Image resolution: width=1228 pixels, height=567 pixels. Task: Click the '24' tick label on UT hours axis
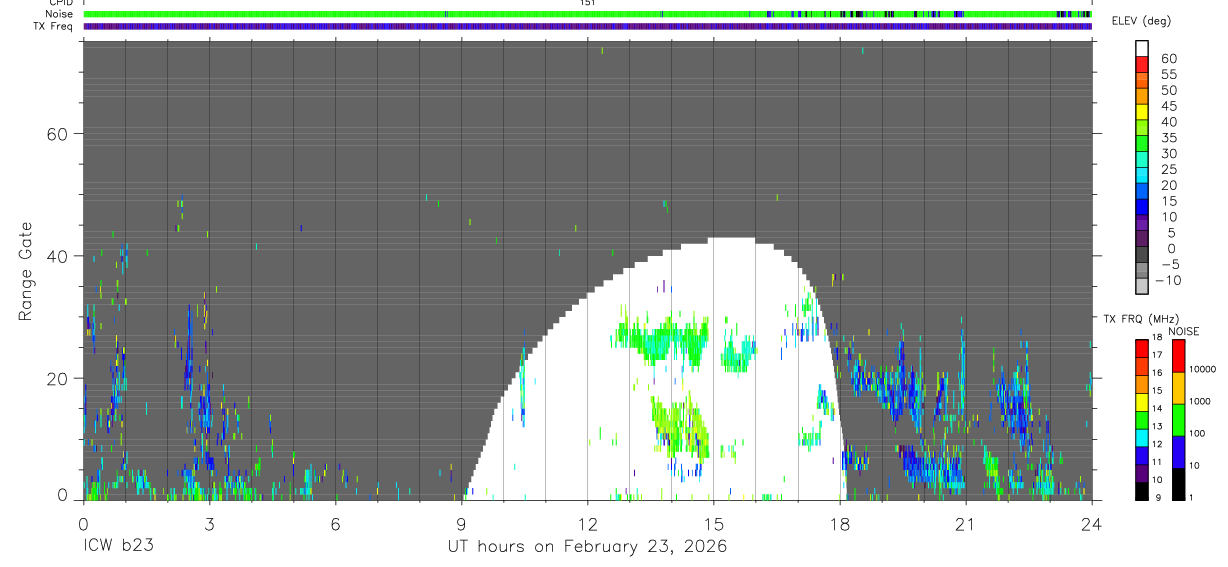point(1091,524)
